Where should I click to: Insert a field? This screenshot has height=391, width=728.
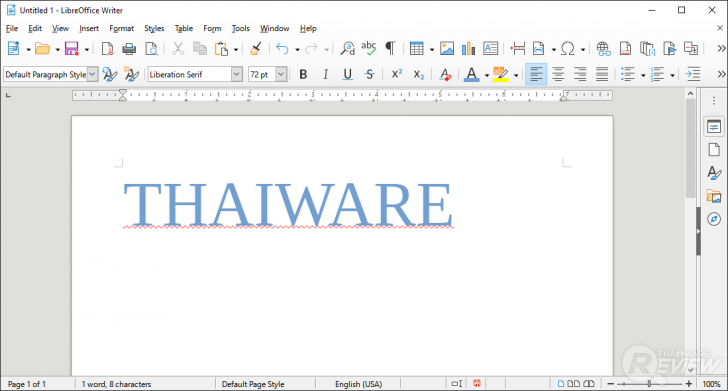pyautogui.click(x=539, y=48)
